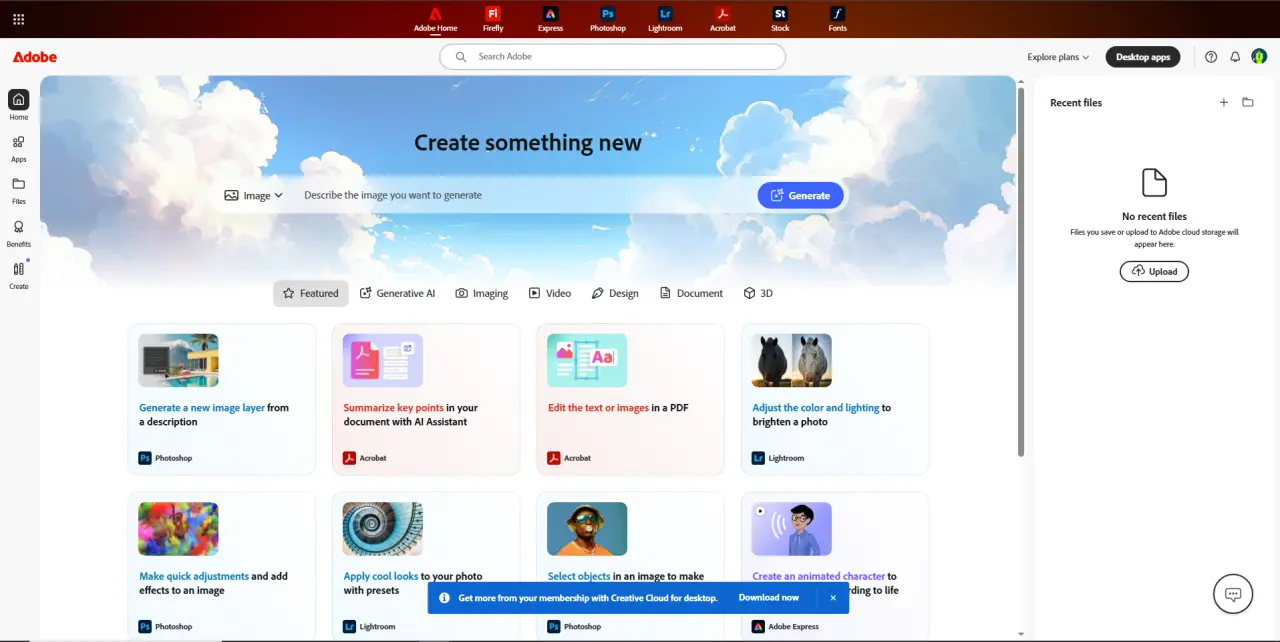Go to Home in the left sidebar
The width and height of the screenshot is (1280, 642).
tap(19, 105)
